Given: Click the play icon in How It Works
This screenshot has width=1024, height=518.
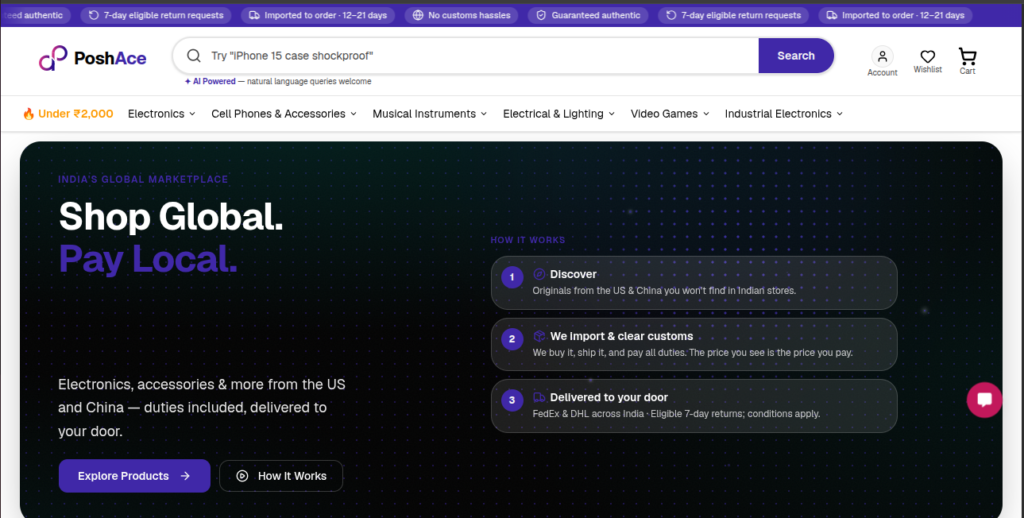Looking at the screenshot, I should (x=242, y=476).
